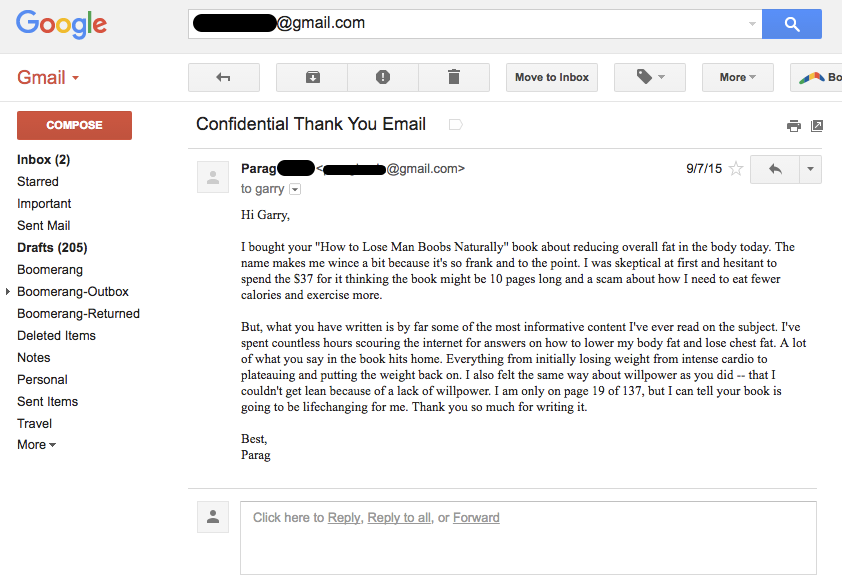The height and width of the screenshot is (588, 842).
Task: Click the red COMPOSE button
Action: tap(74, 125)
